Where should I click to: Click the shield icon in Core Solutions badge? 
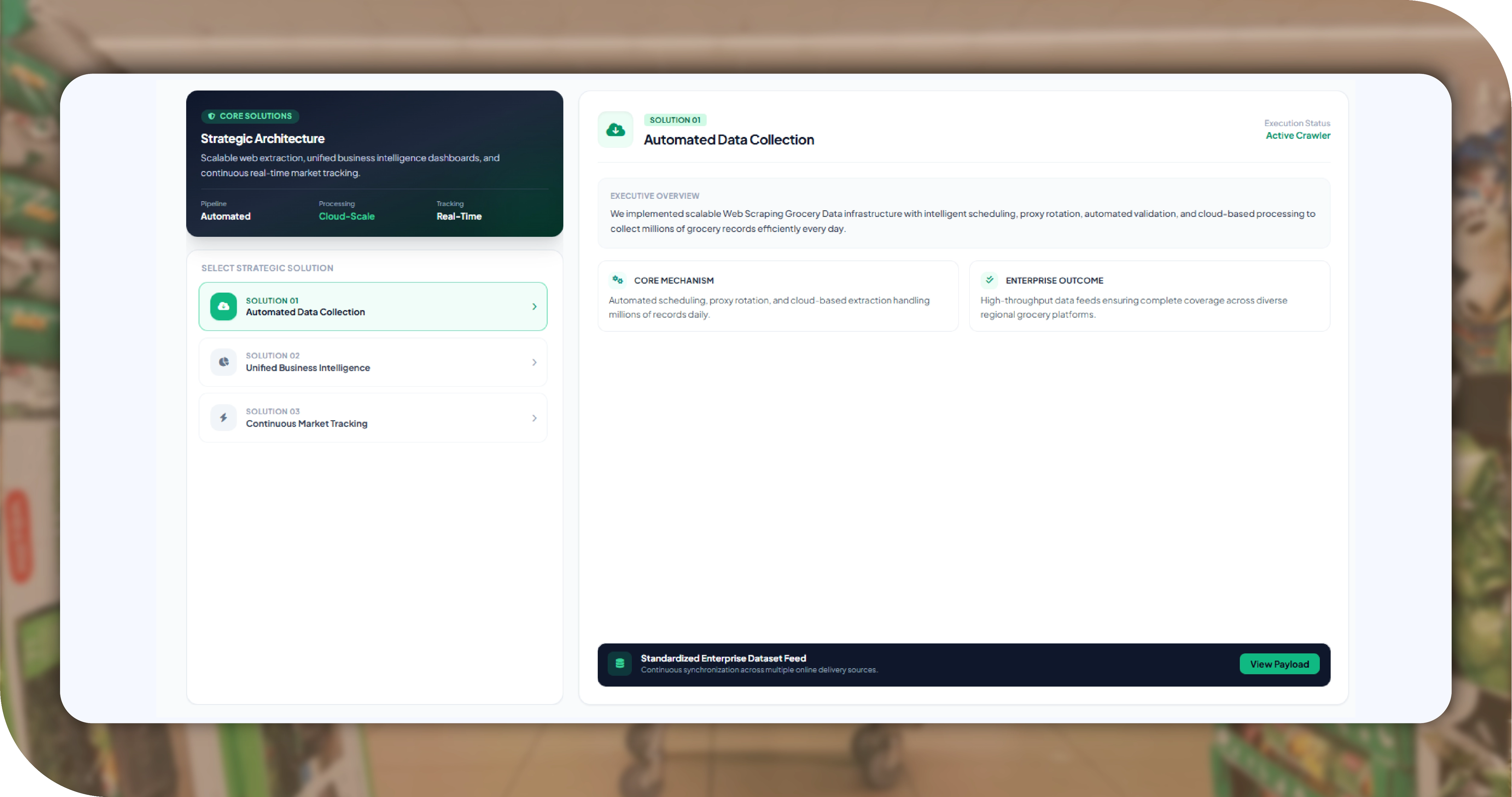pyautogui.click(x=211, y=116)
